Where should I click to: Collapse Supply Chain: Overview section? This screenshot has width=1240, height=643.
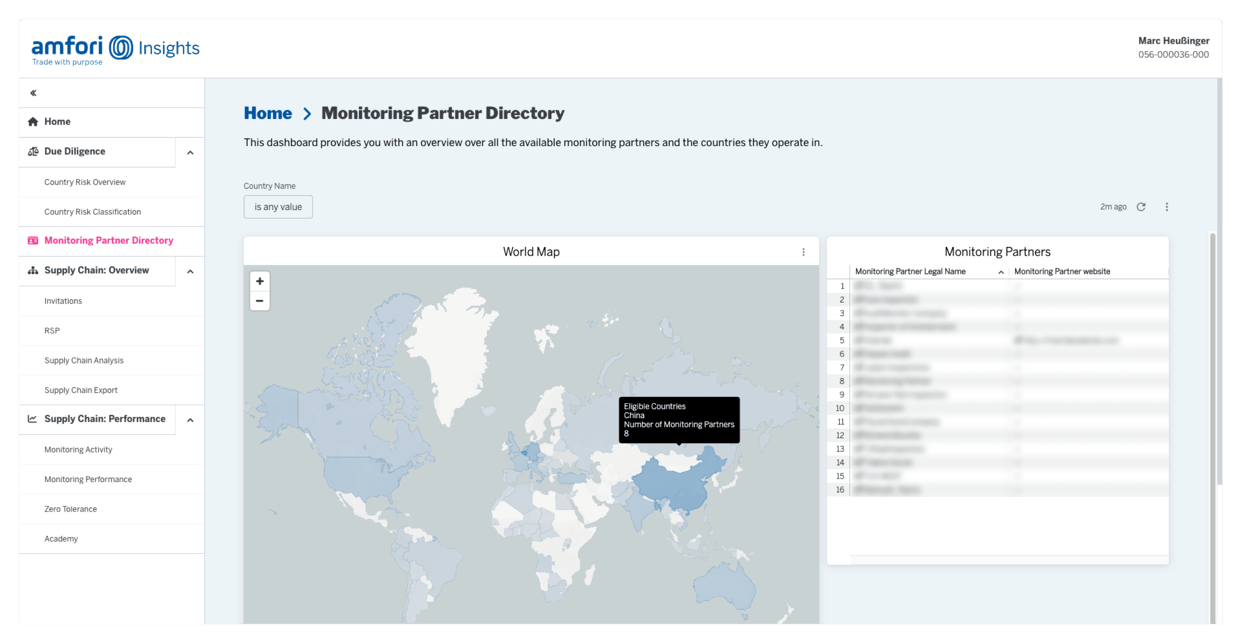pyautogui.click(x=190, y=271)
